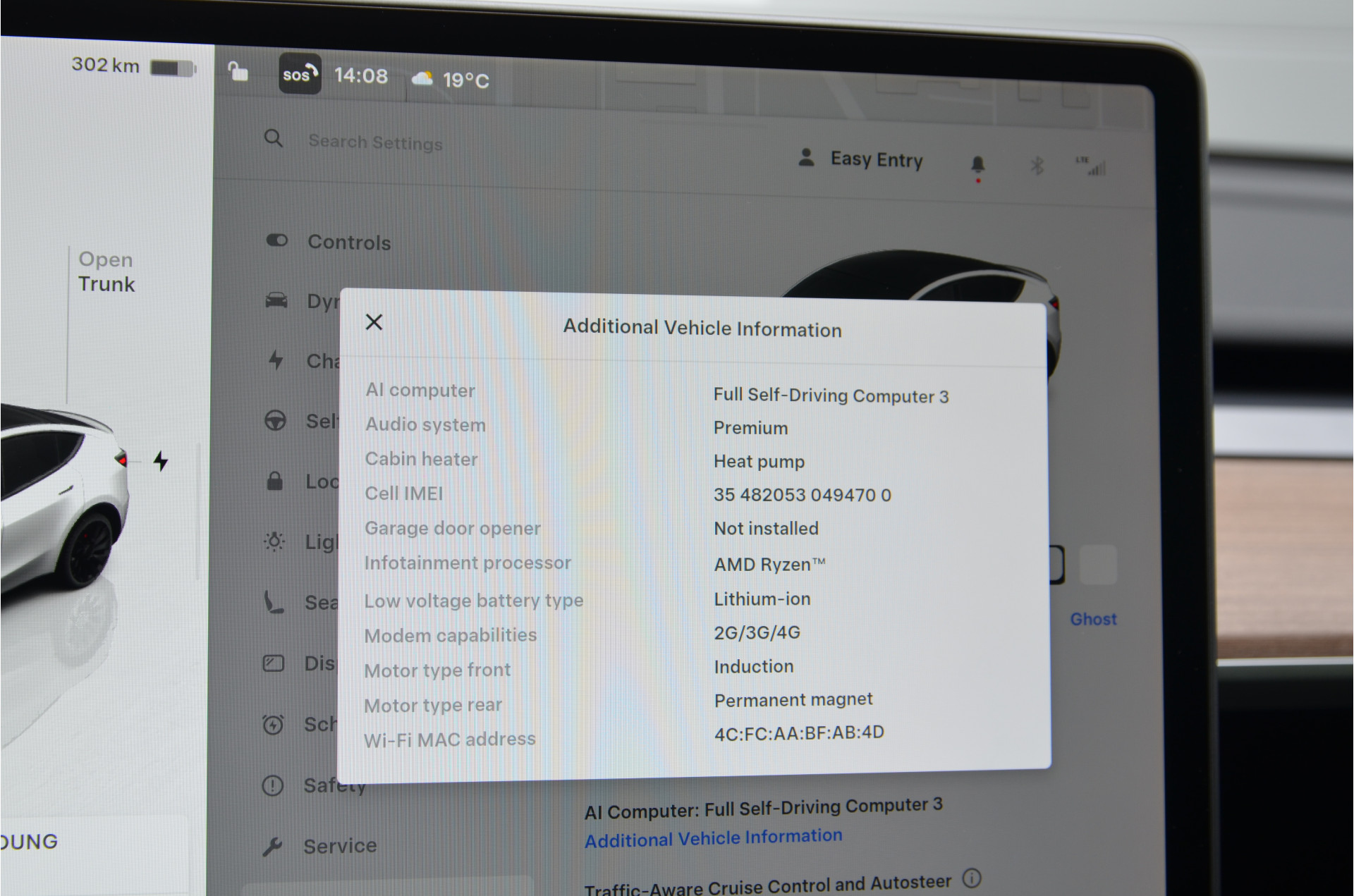Open the Easy Entry driver profile

tap(860, 159)
